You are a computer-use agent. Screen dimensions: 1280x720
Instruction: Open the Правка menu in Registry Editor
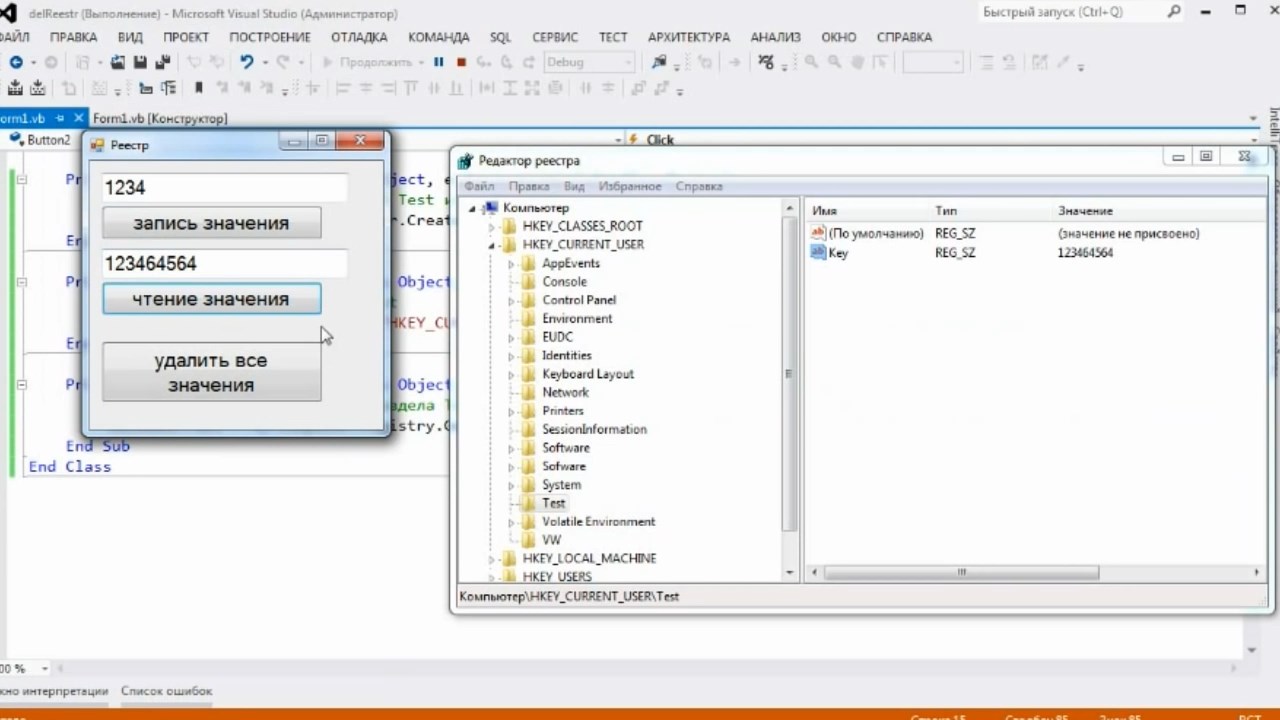[528, 186]
